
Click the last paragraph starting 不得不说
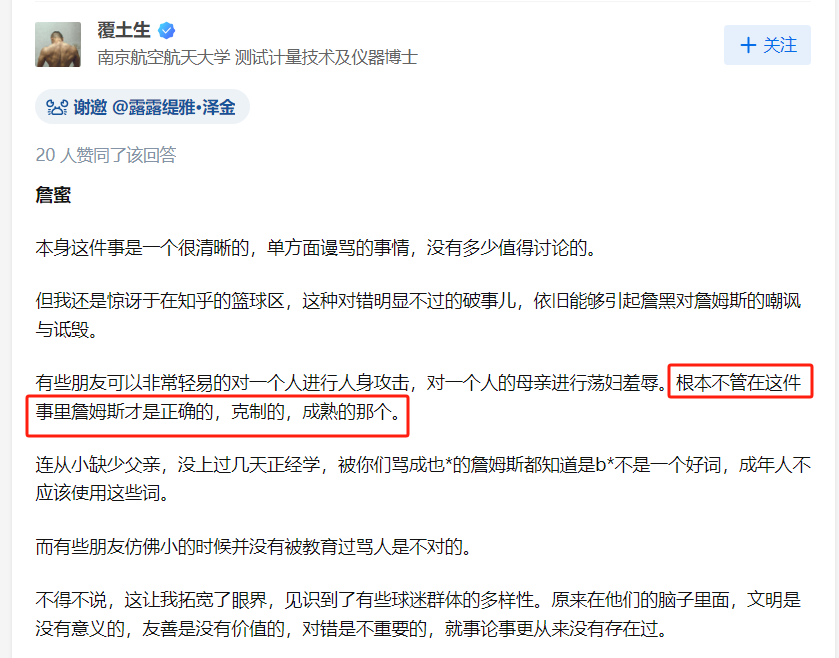(418, 614)
